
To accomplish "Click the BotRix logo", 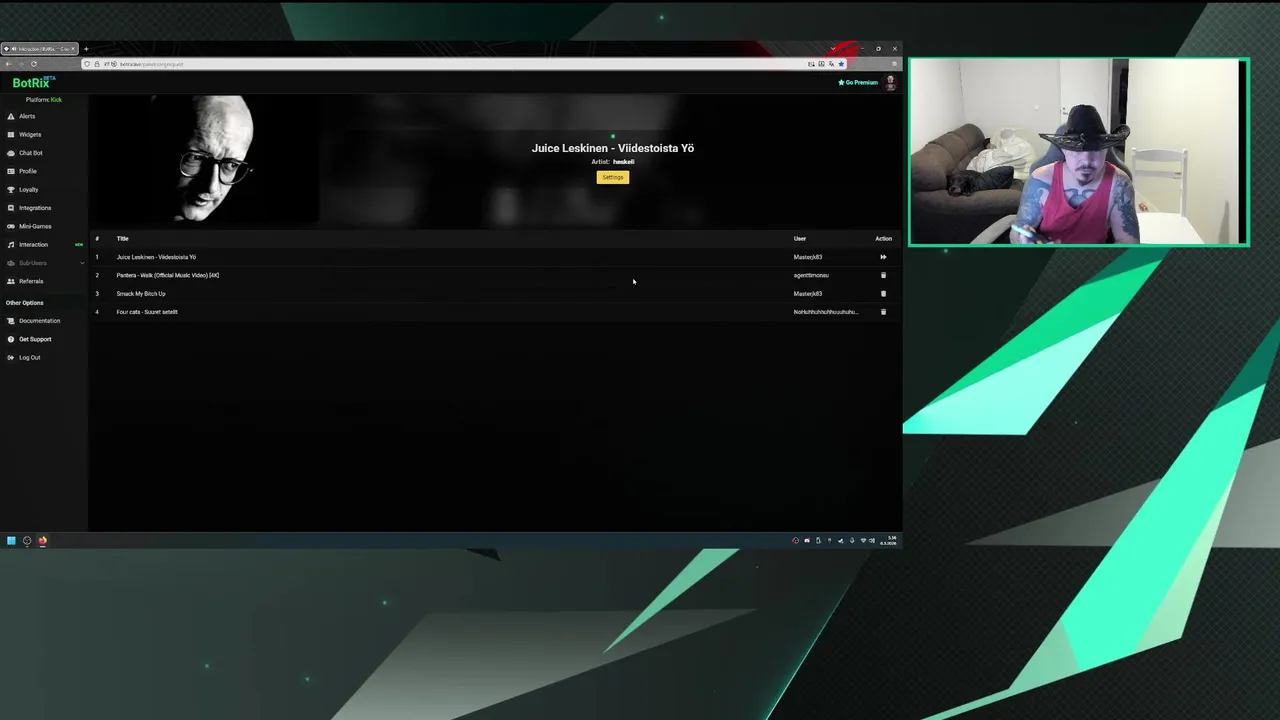I will pyautogui.click(x=33, y=83).
